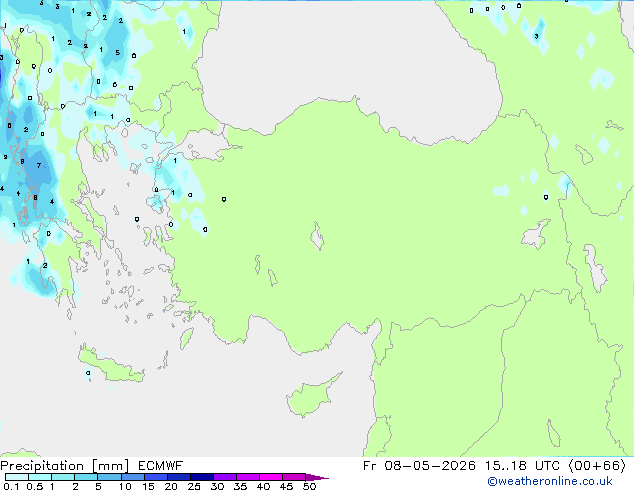Click the purple arrow beyond 50
The height and width of the screenshot is (490, 634).
pyautogui.click(x=317, y=477)
